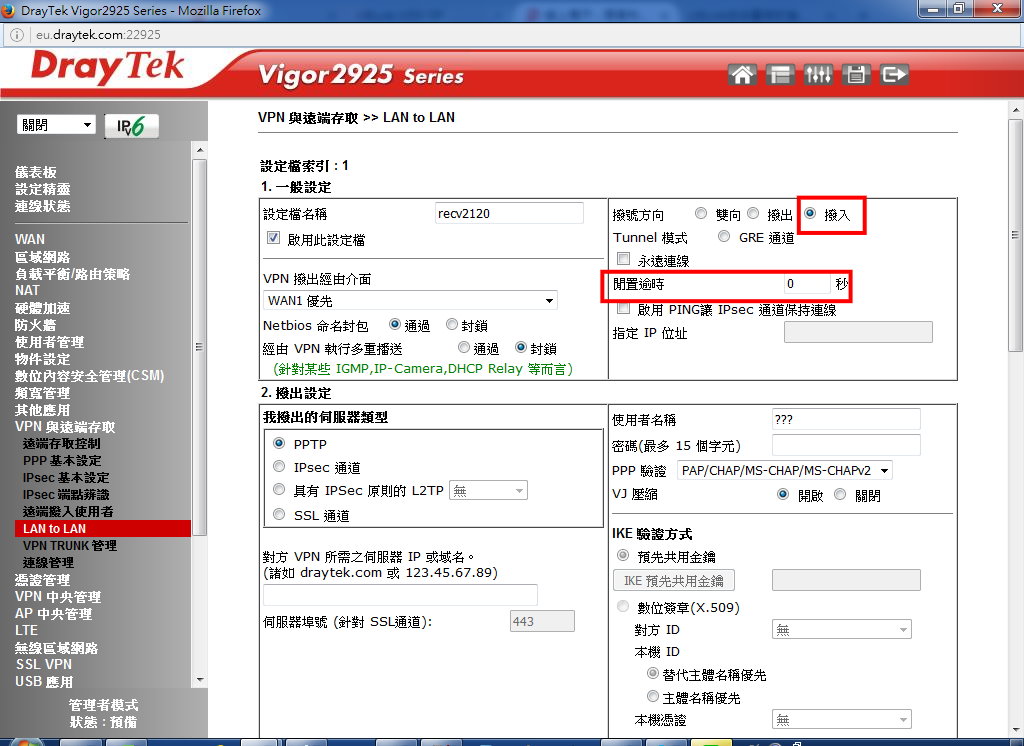
Task: Open the WAN1 優先 interface dropdown
Action: [411, 300]
